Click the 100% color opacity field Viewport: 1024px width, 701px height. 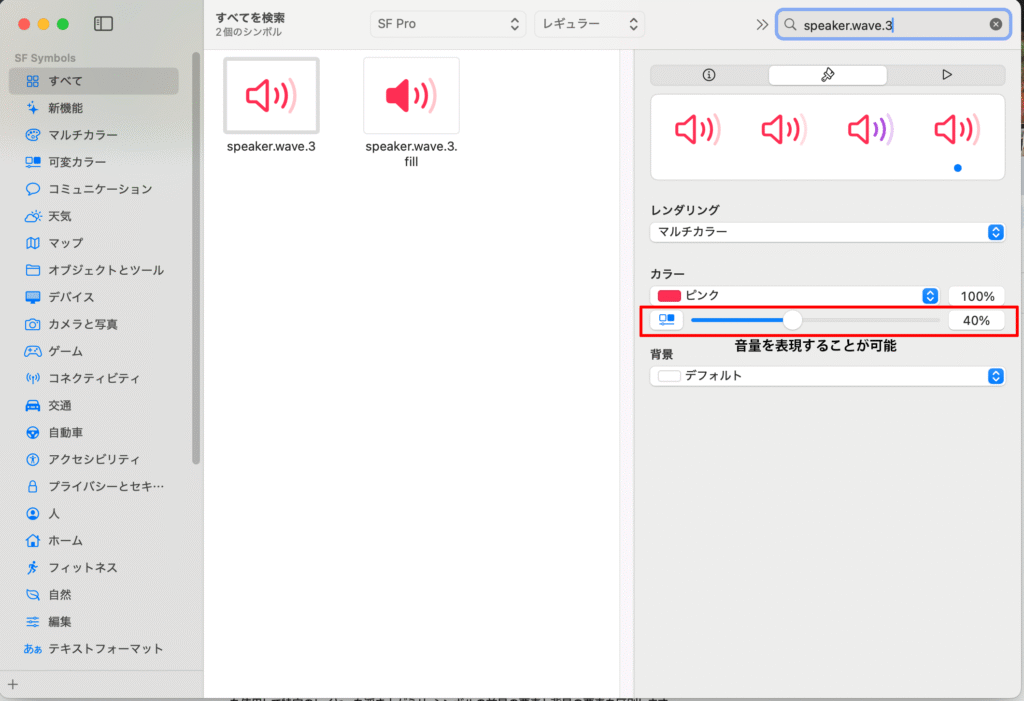coord(976,296)
